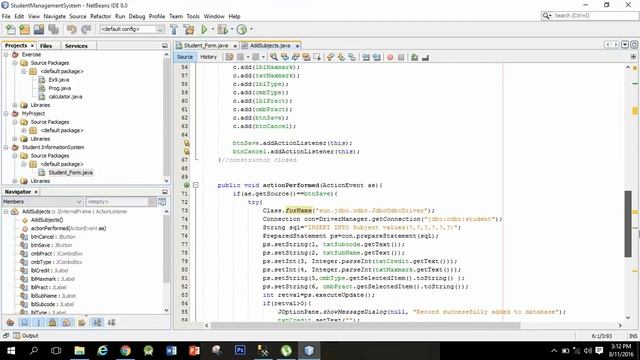
Task: Click the Open Project toolbar icon
Action: 39,29
